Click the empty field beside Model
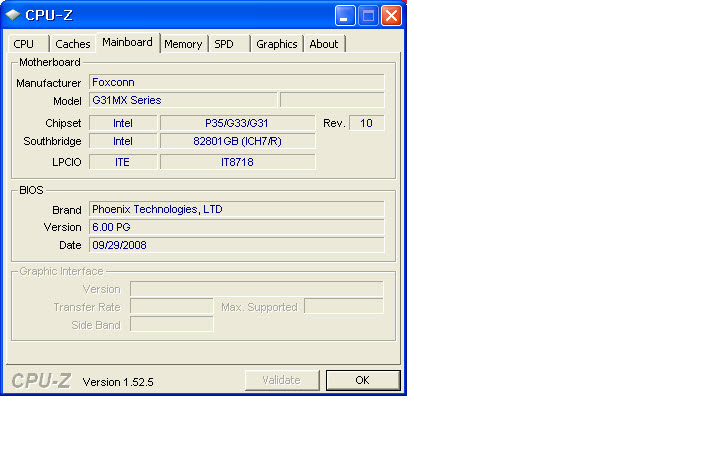Image resolution: width=720 pixels, height=450 pixels. [332, 100]
